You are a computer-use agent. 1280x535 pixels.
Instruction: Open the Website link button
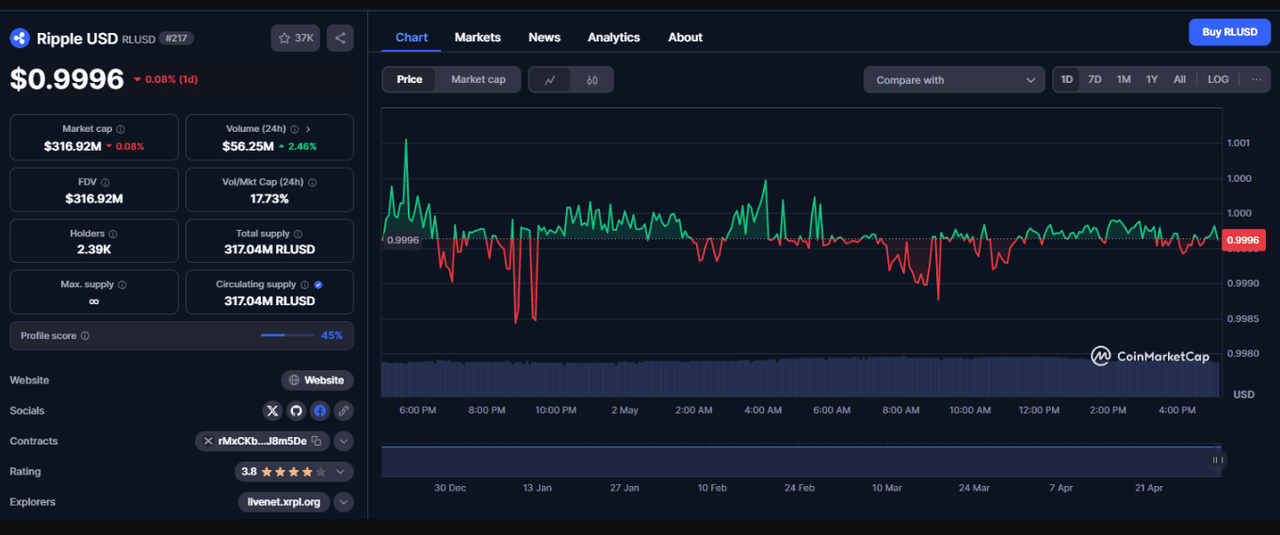click(x=317, y=380)
